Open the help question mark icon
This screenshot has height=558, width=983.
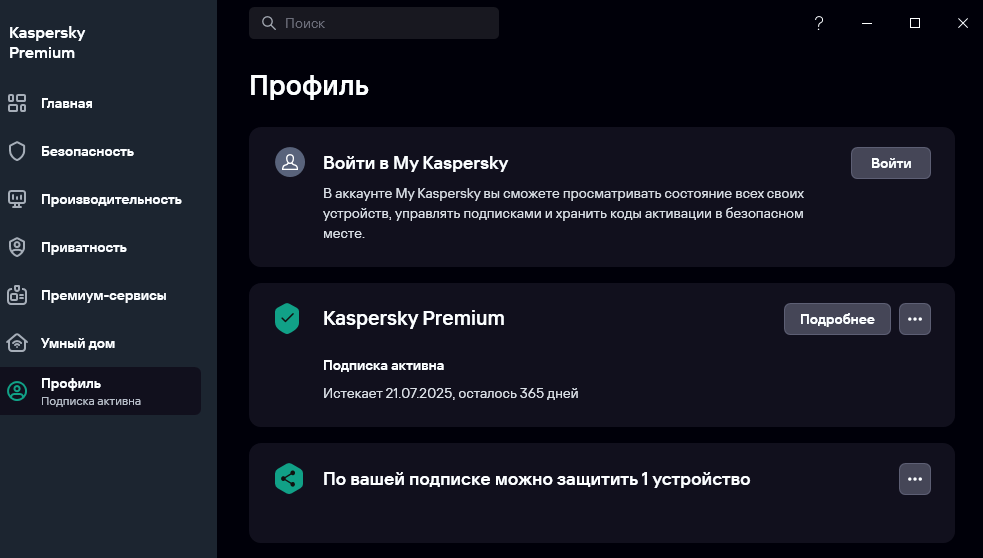(819, 23)
